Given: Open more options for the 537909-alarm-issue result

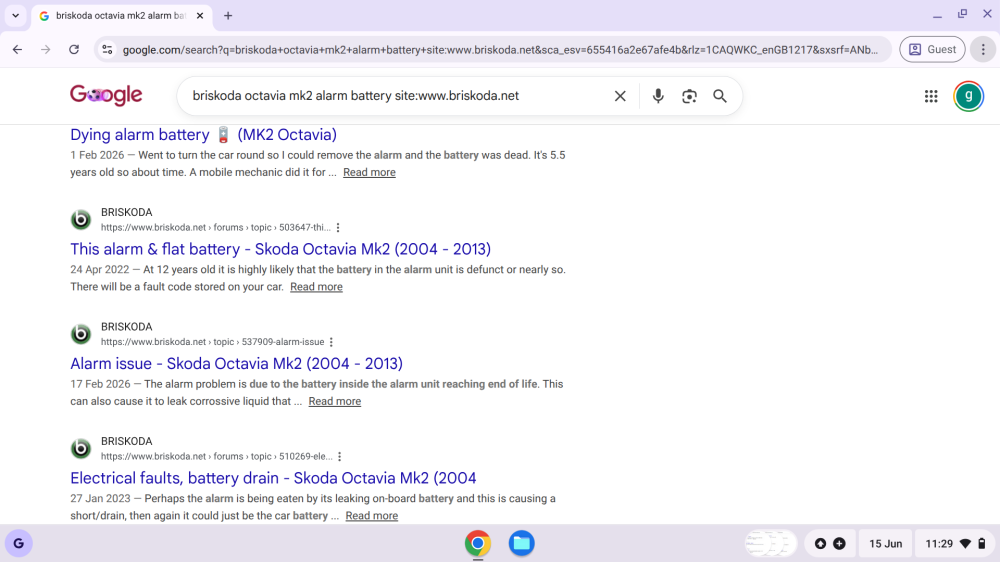Looking at the screenshot, I should (x=331, y=342).
